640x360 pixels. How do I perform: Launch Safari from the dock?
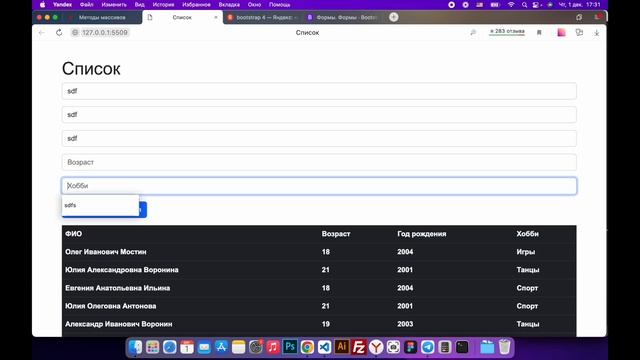(x=169, y=347)
